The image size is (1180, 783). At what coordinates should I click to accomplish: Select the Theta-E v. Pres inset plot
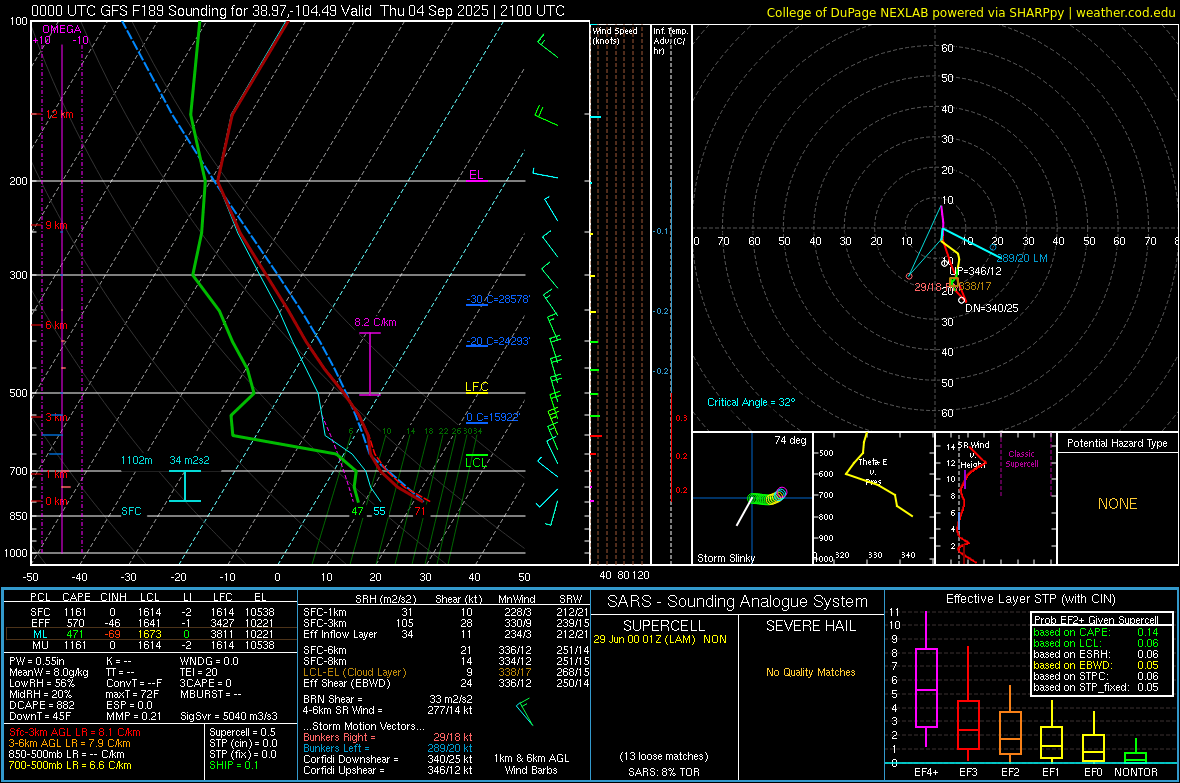click(x=873, y=498)
